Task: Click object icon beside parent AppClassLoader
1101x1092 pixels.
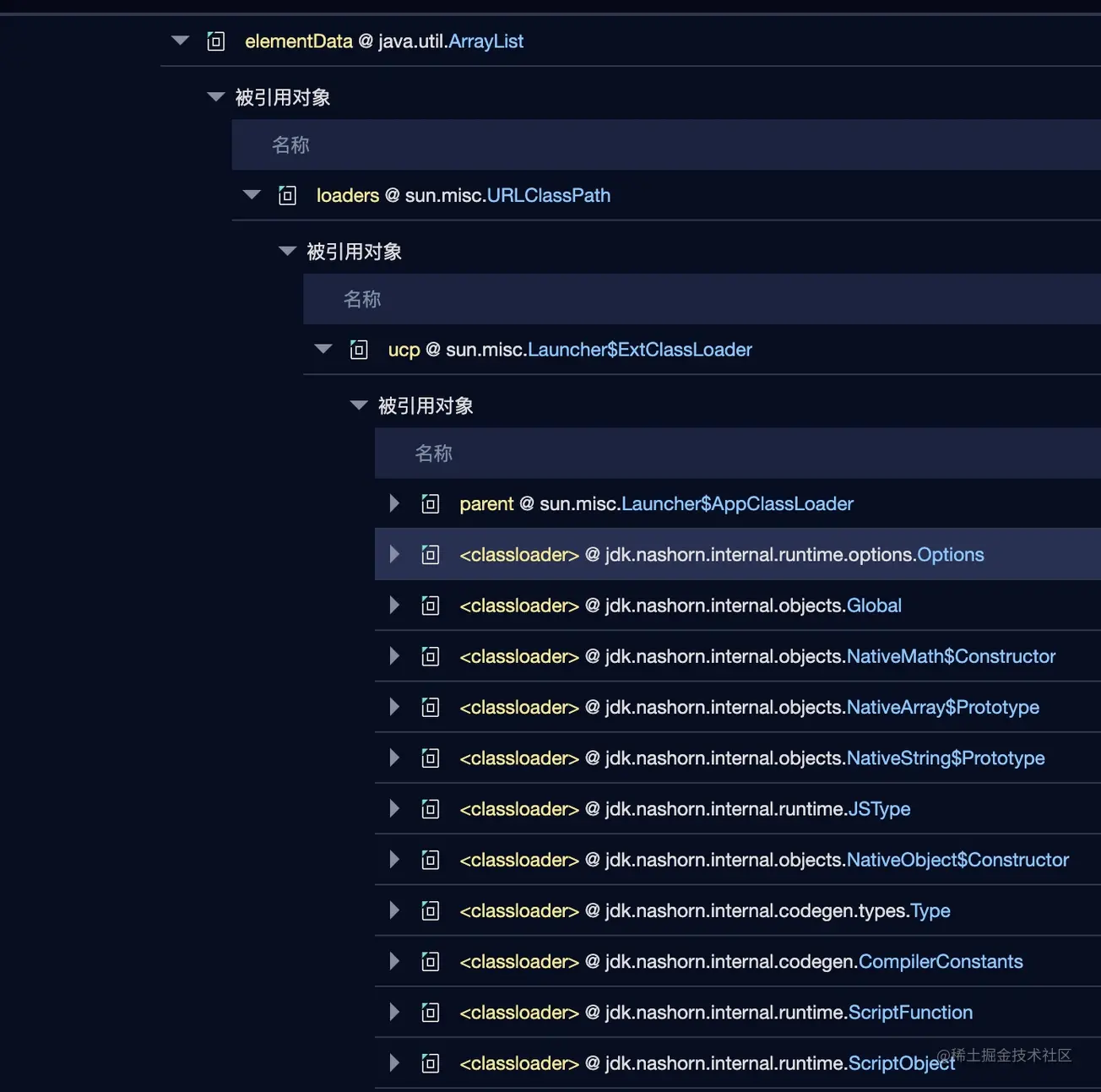Action: click(x=431, y=504)
